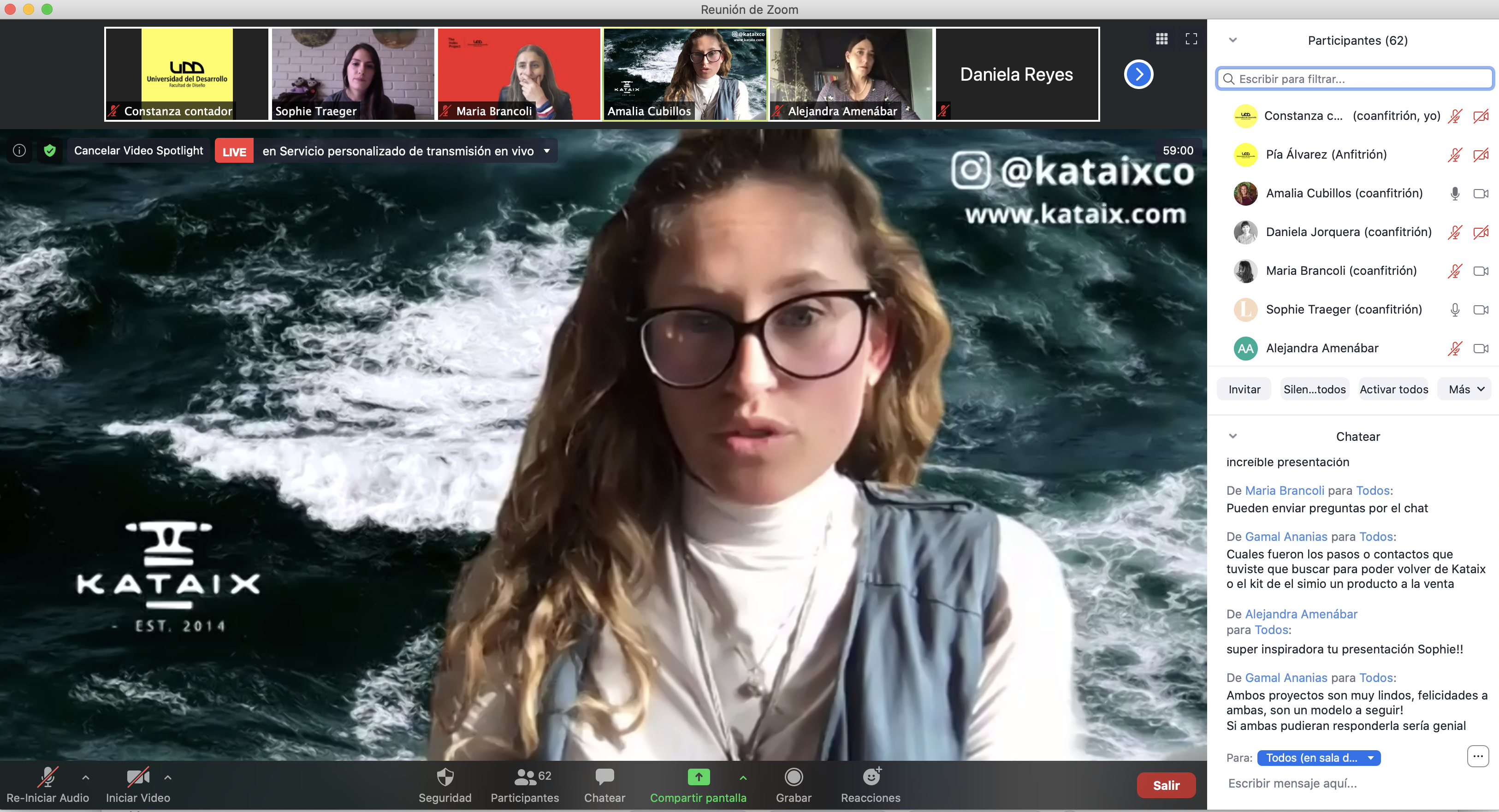Screen dimensions: 1499x812
Task: Open video options caret next to camera
Action: click(x=167, y=777)
